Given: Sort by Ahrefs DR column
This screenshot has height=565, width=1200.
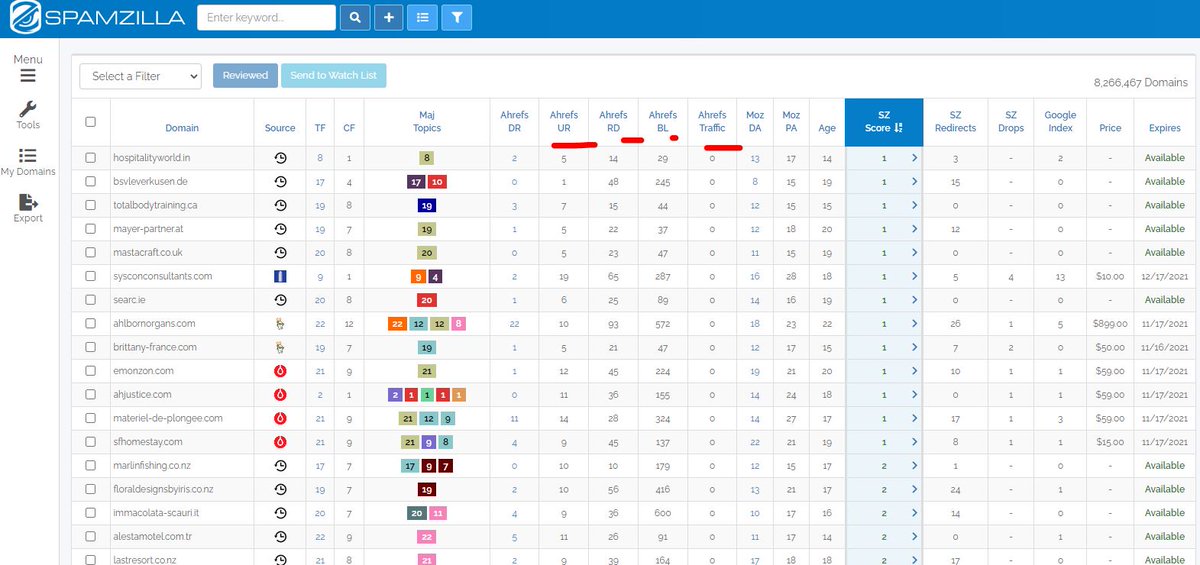Looking at the screenshot, I should 514,122.
